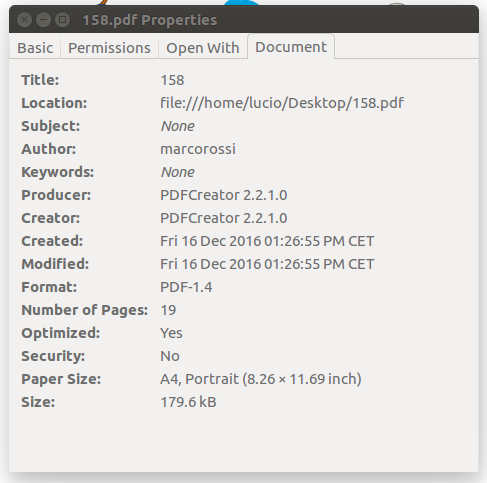Select the Title value 158

(x=172, y=80)
